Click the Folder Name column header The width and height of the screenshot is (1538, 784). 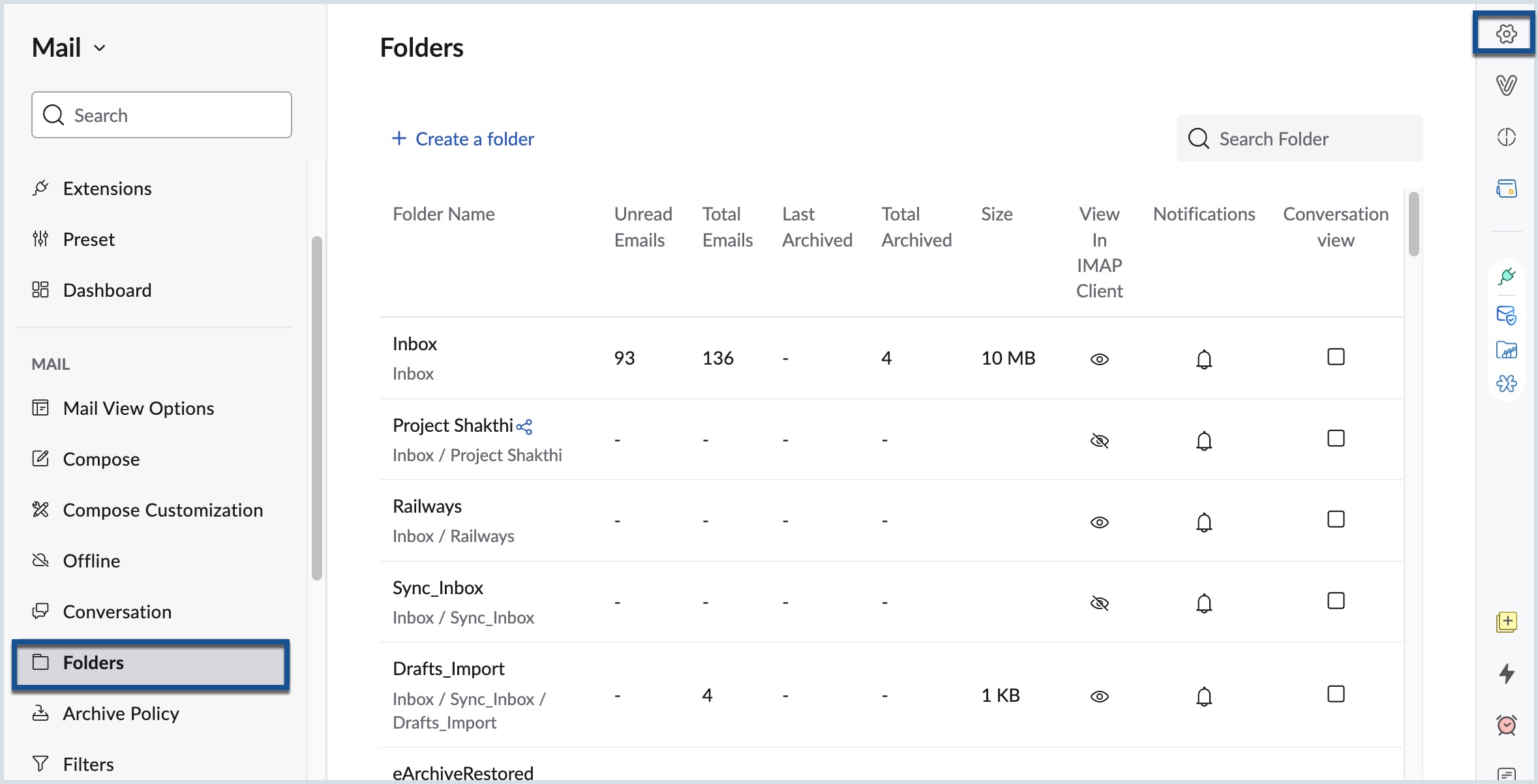[444, 214]
